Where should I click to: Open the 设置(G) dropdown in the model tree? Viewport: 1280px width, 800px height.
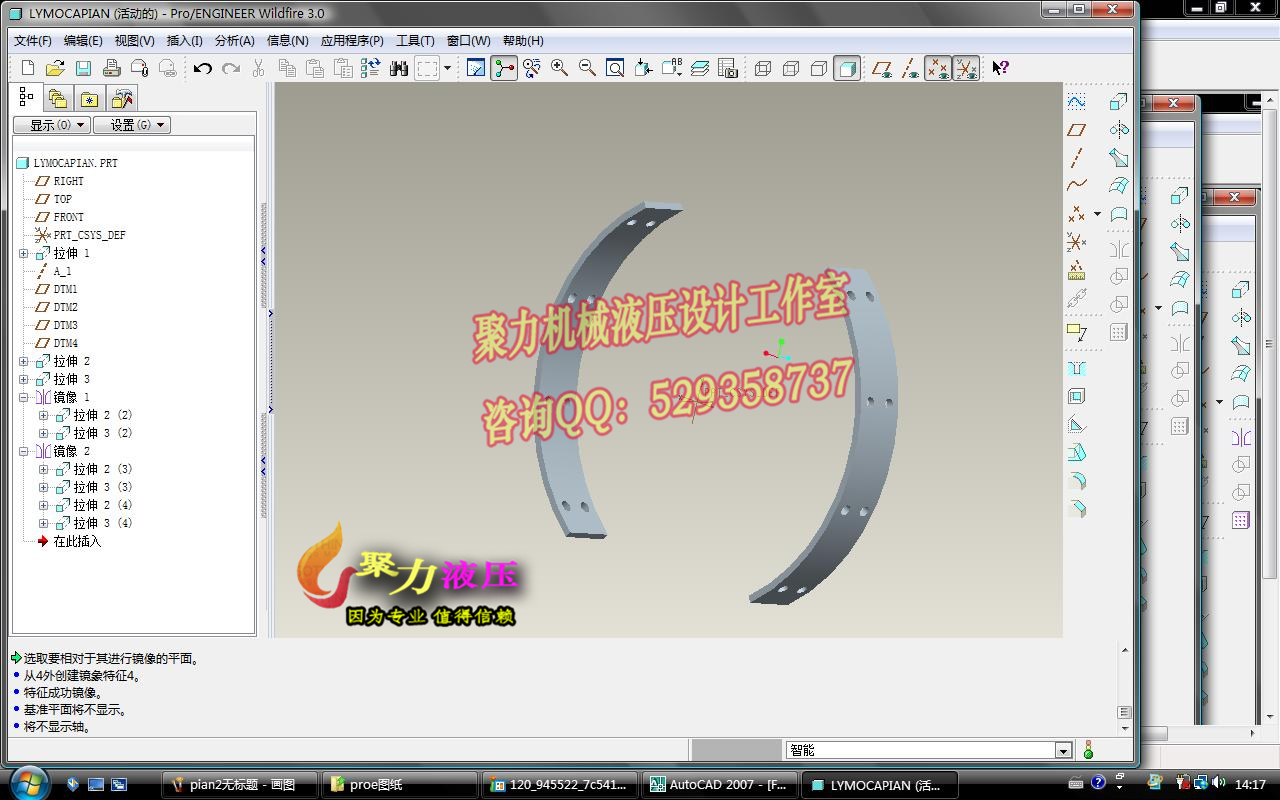point(131,124)
